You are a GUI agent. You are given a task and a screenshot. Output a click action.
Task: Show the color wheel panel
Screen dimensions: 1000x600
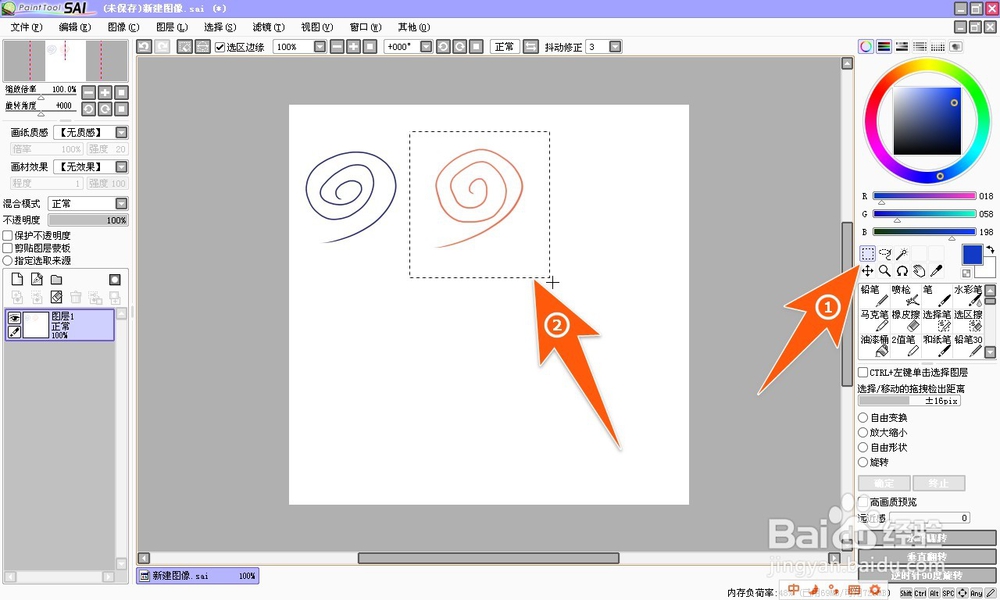click(865, 47)
